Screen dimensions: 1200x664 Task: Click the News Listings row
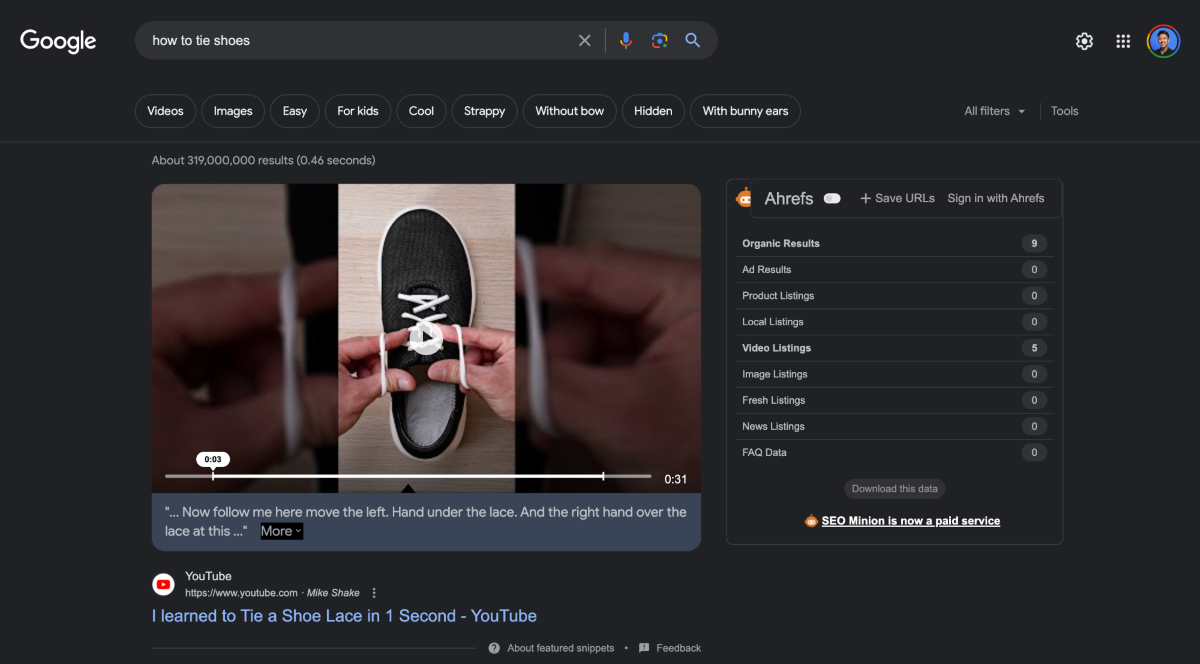click(894, 426)
